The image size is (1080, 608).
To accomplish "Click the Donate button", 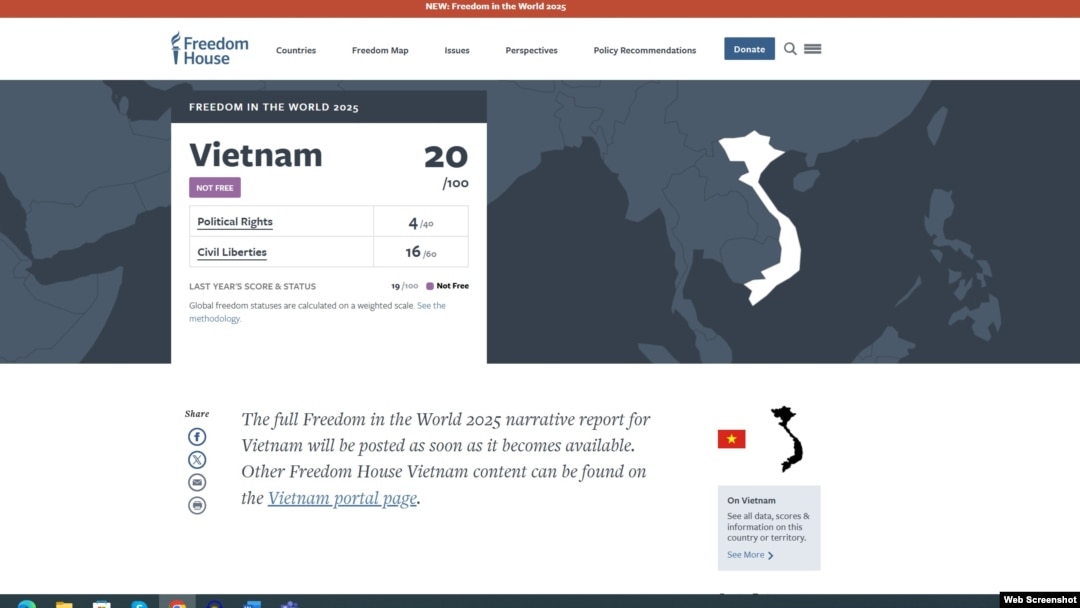I will click(x=749, y=49).
